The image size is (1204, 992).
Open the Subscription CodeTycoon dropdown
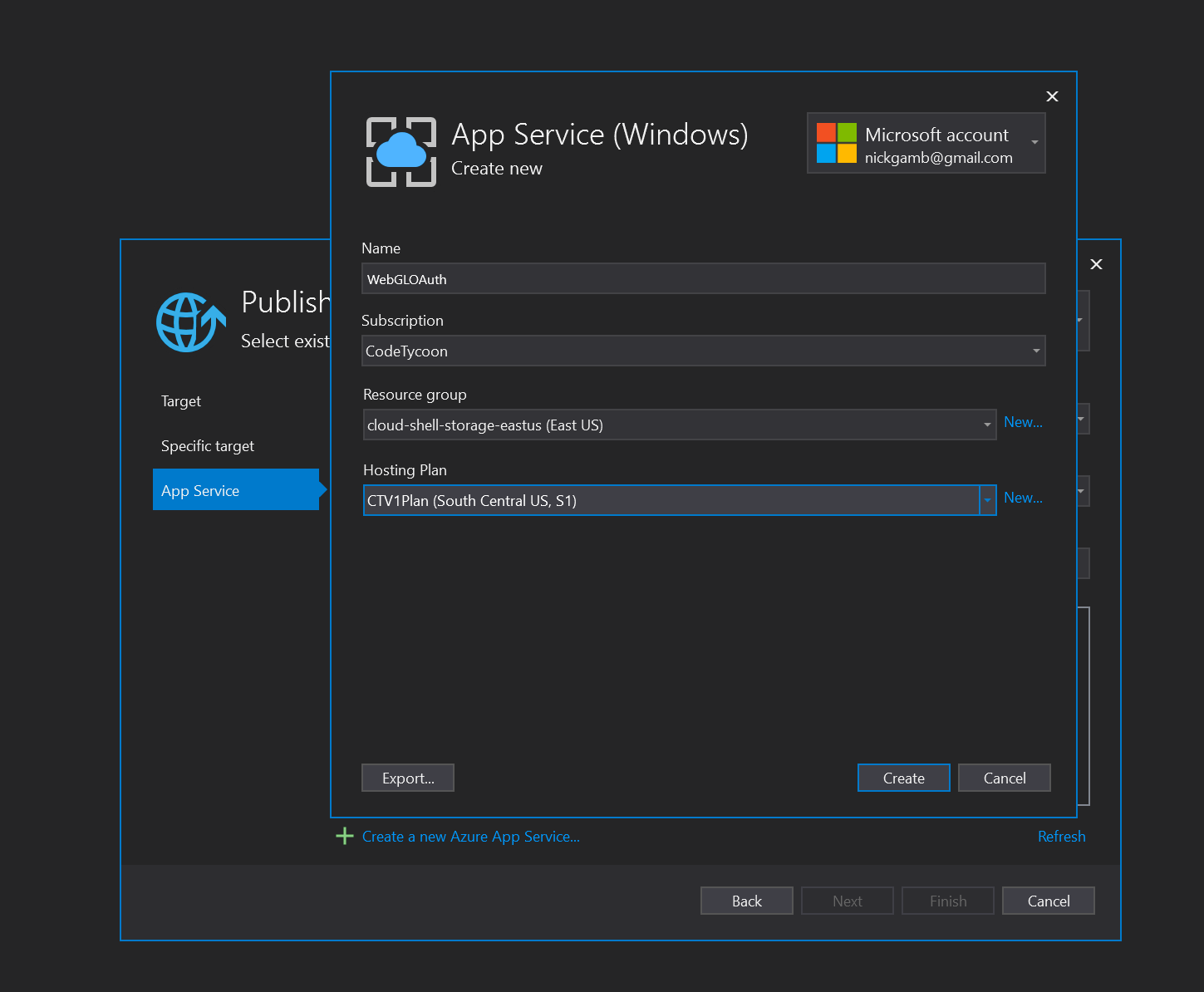pos(1035,351)
